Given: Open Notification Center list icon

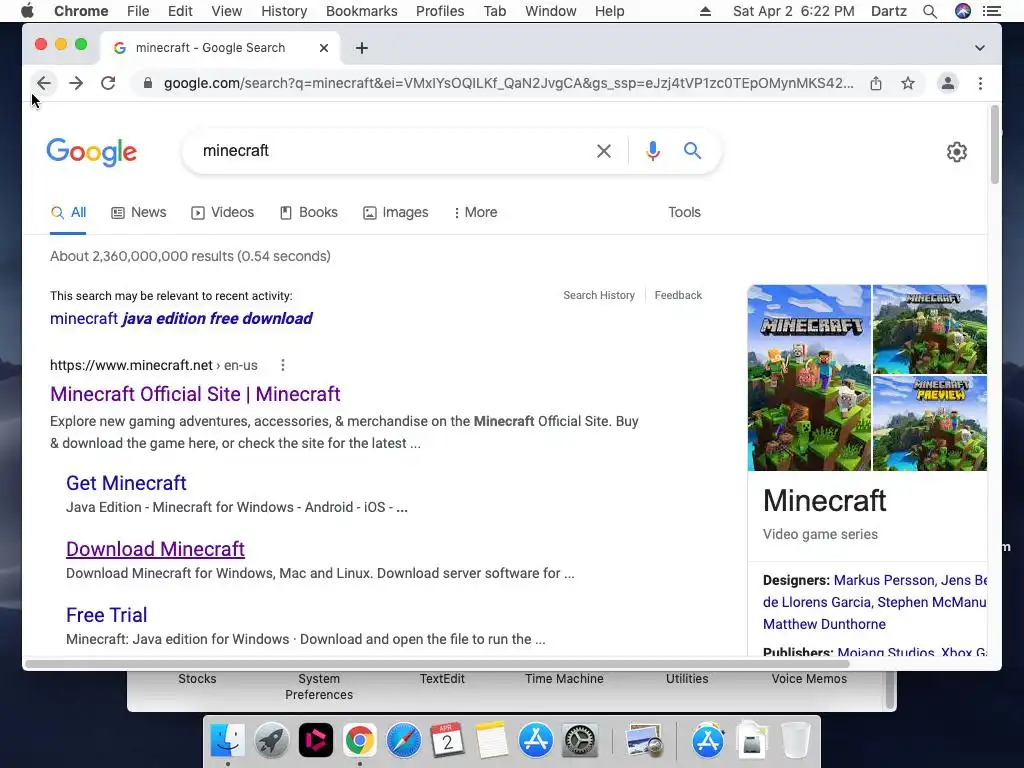Looking at the screenshot, I should tap(991, 11).
